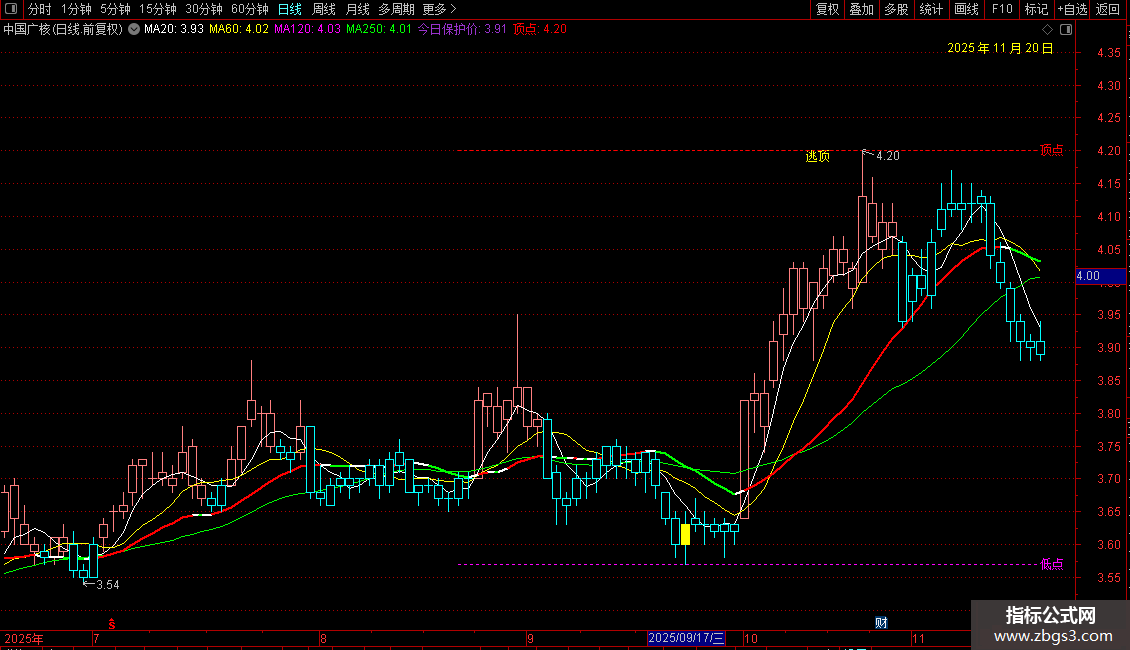The height and width of the screenshot is (650, 1130).
Task: Open the 多周期 multi-period view
Action: pos(396,9)
